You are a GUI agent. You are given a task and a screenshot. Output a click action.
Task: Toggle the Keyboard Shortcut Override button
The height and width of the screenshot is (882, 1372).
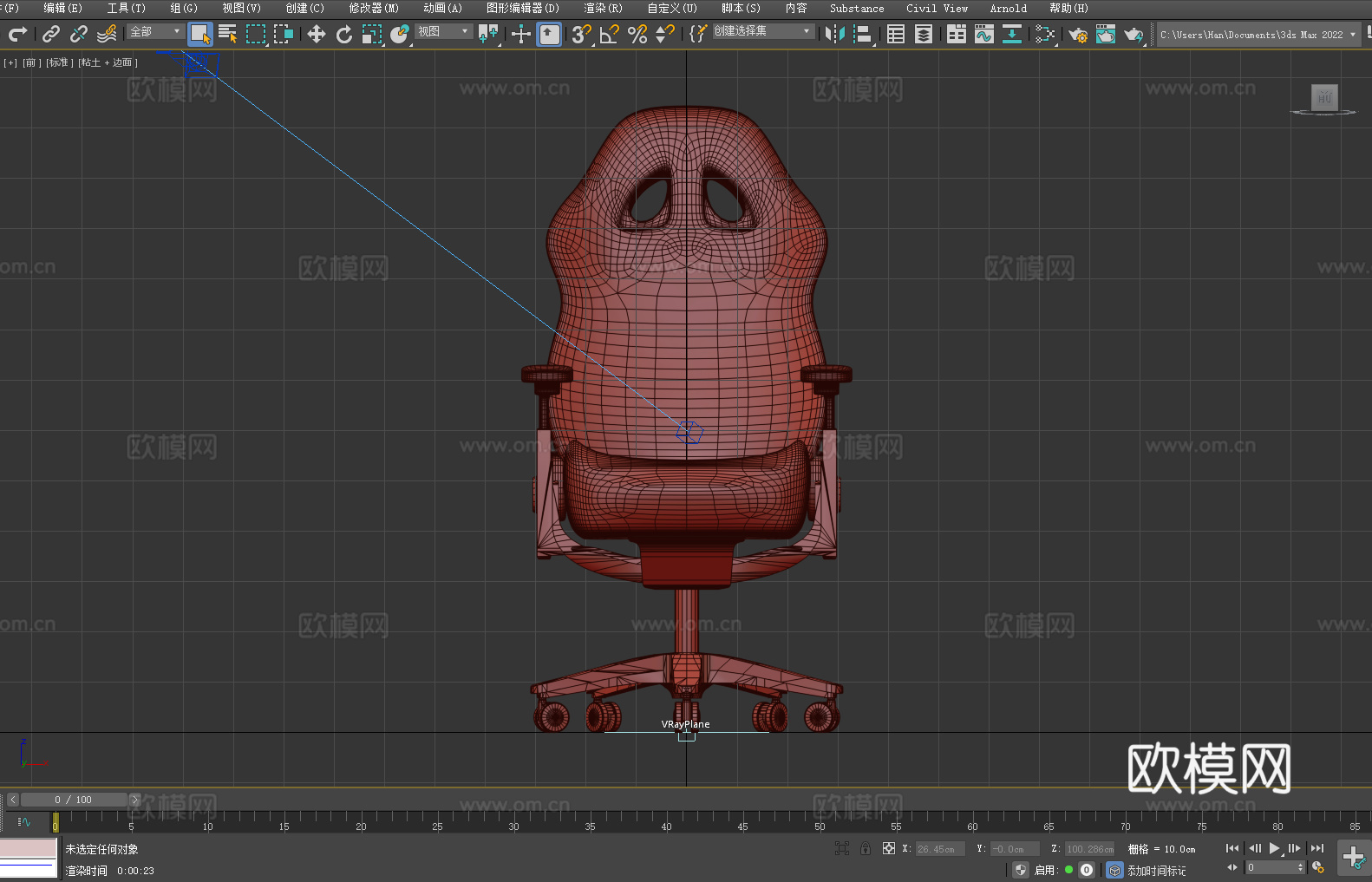(549, 34)
